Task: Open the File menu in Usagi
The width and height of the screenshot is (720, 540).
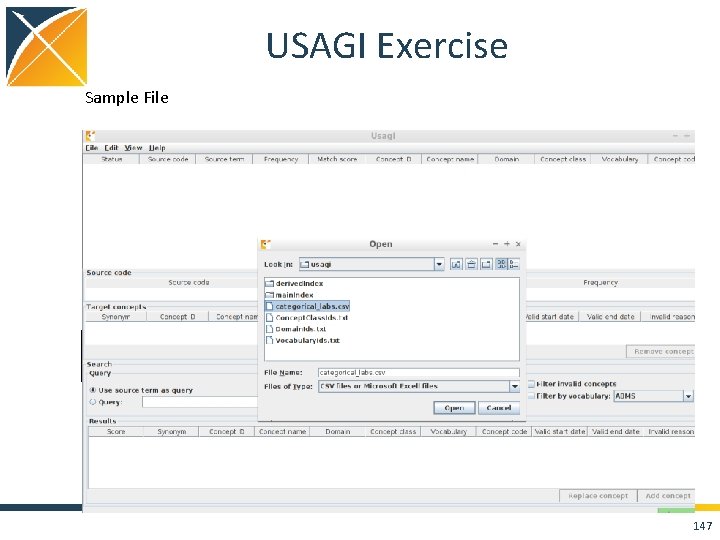Action: coord(92,148)
